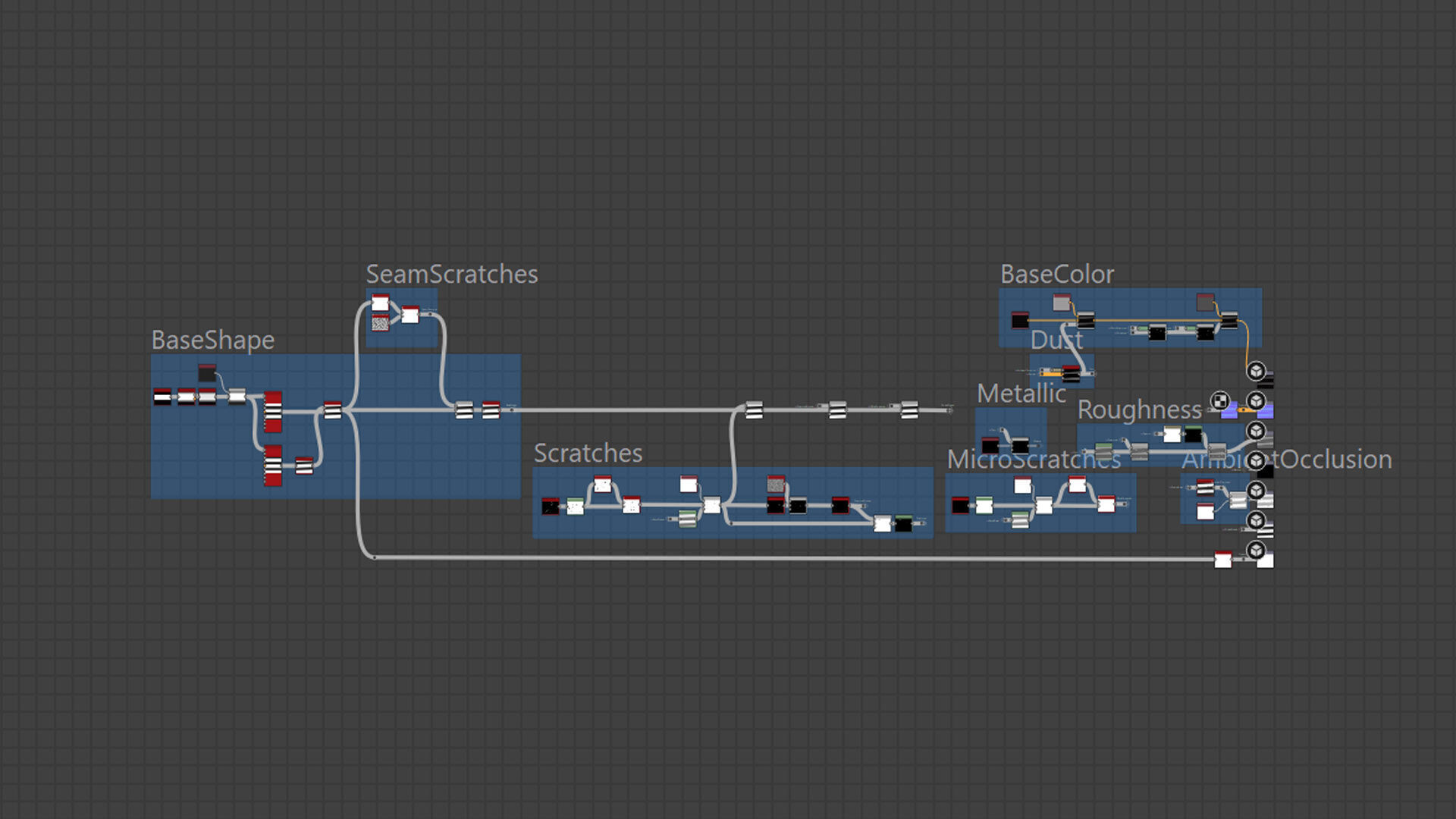Select the leftmost black node in the Scratches frame

[x=551, y=507]
